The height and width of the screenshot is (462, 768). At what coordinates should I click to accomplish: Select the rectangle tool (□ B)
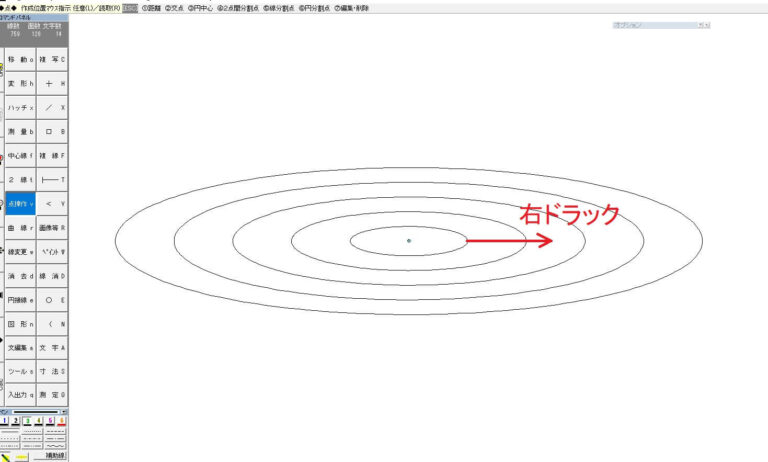52,132
